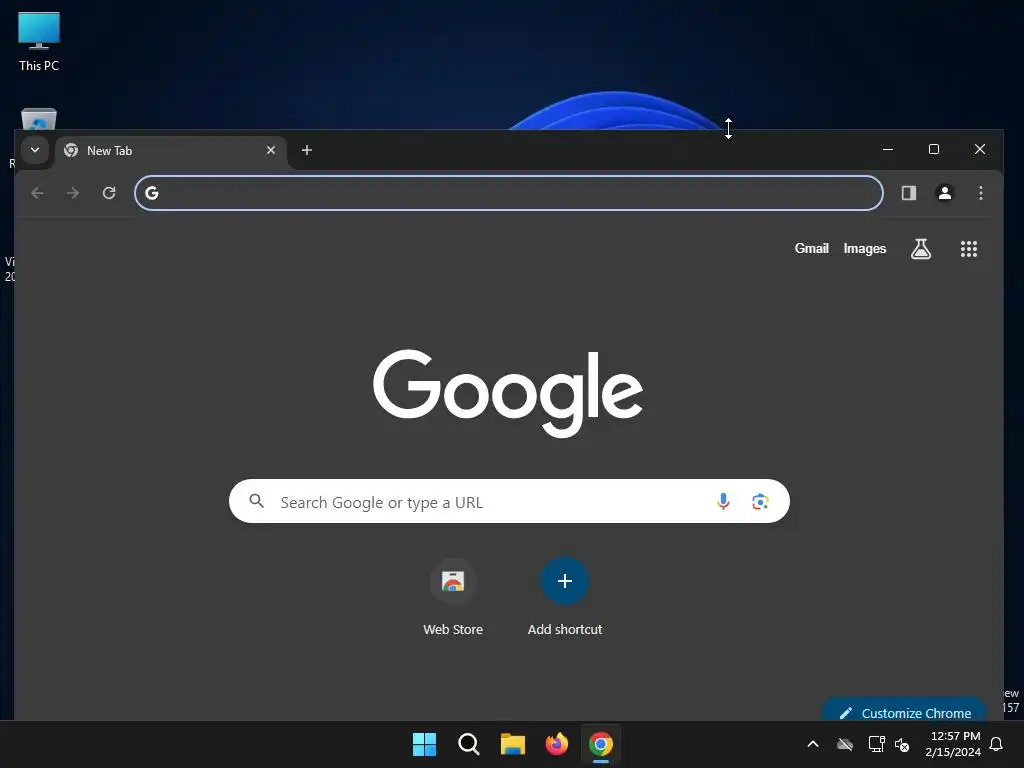
Task: Select the New Tab tab
Action: point(171,151)
